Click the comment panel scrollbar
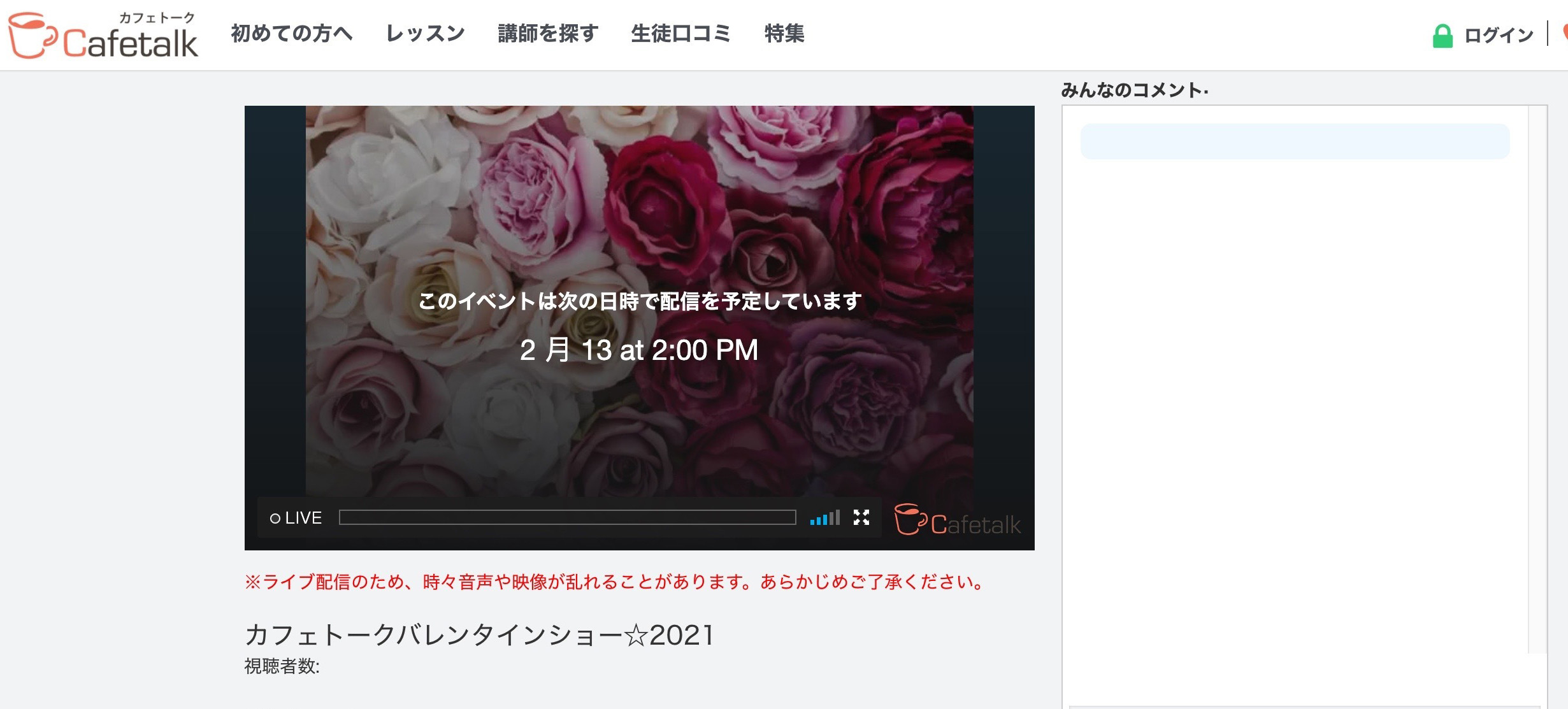 coord(1537,379)
